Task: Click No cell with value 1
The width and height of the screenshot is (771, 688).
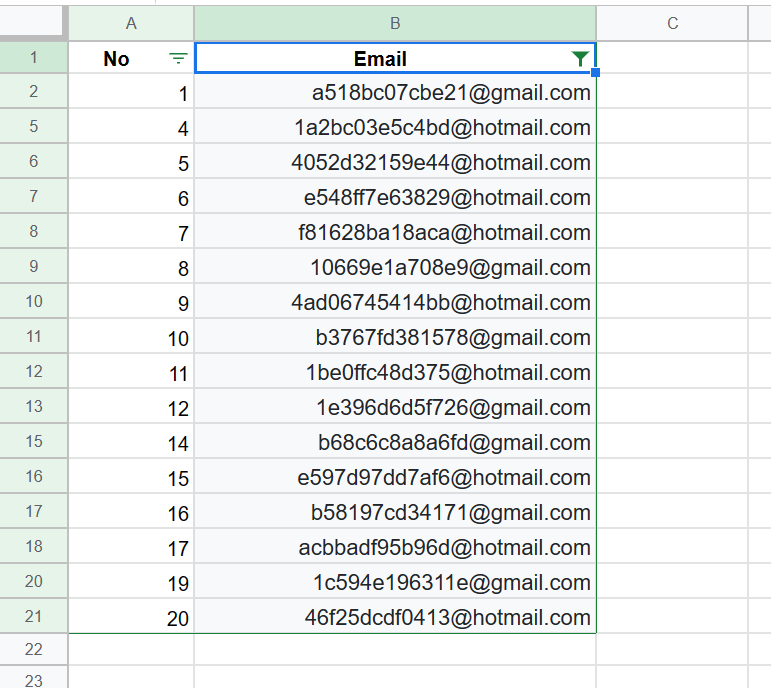Action: pos(131,91)
